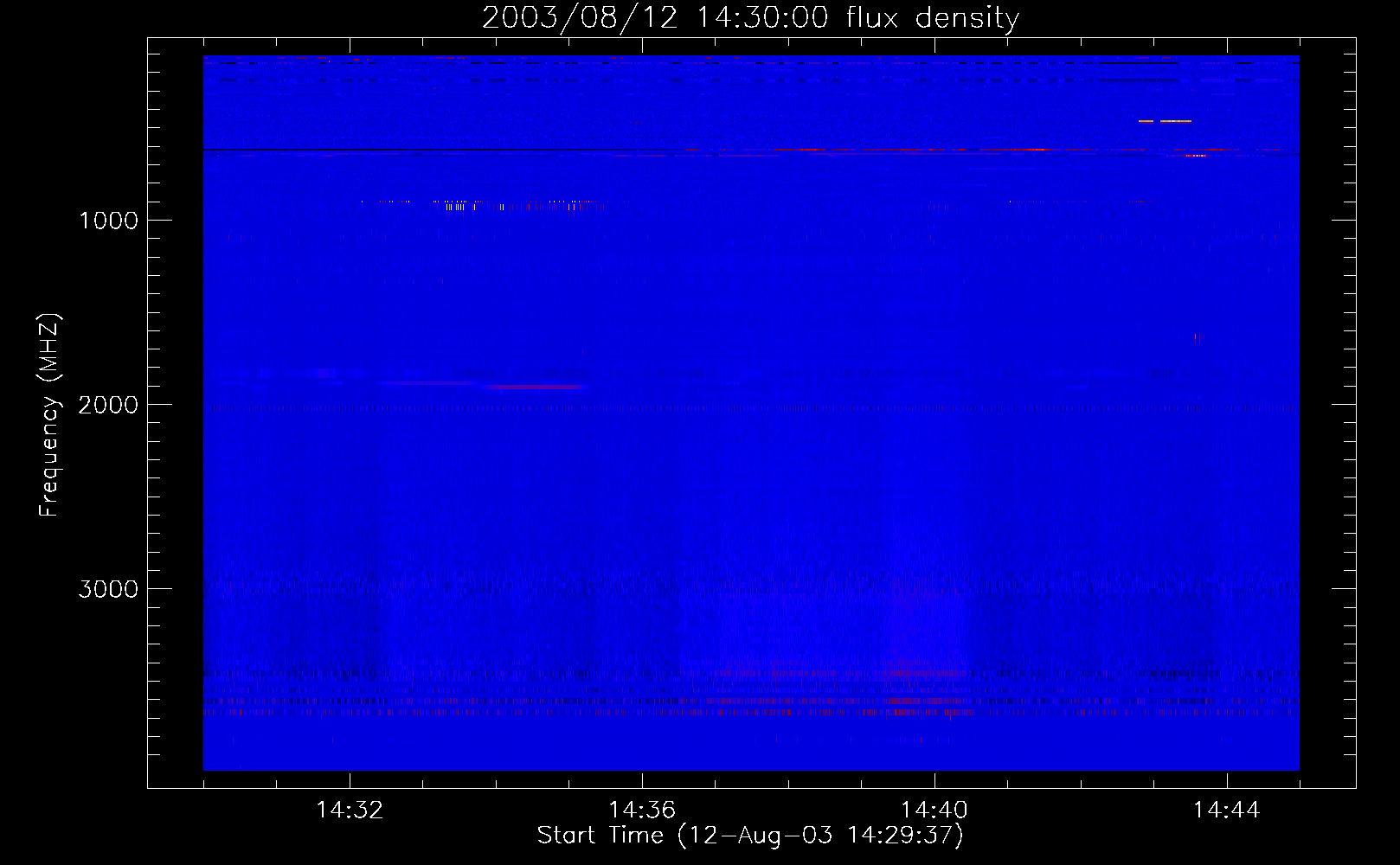
Task: Click the red emission band near 1900 MHz
Action: pos(536,387)
